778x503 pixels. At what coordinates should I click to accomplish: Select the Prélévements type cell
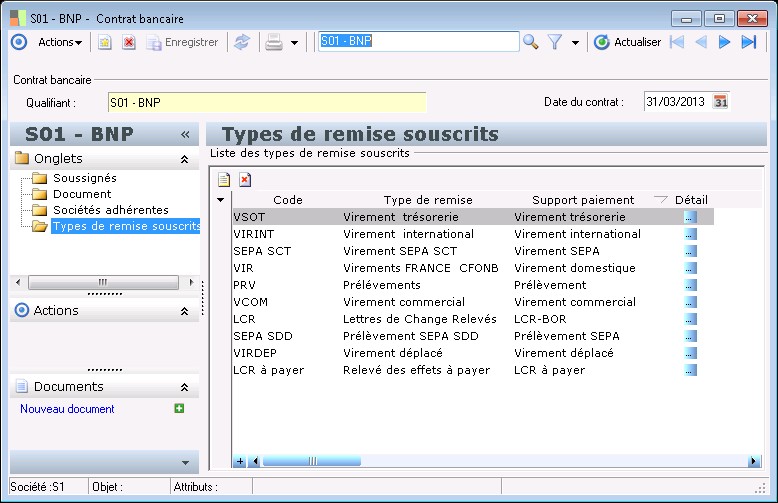pyautogui.click(x=382, y=285)
